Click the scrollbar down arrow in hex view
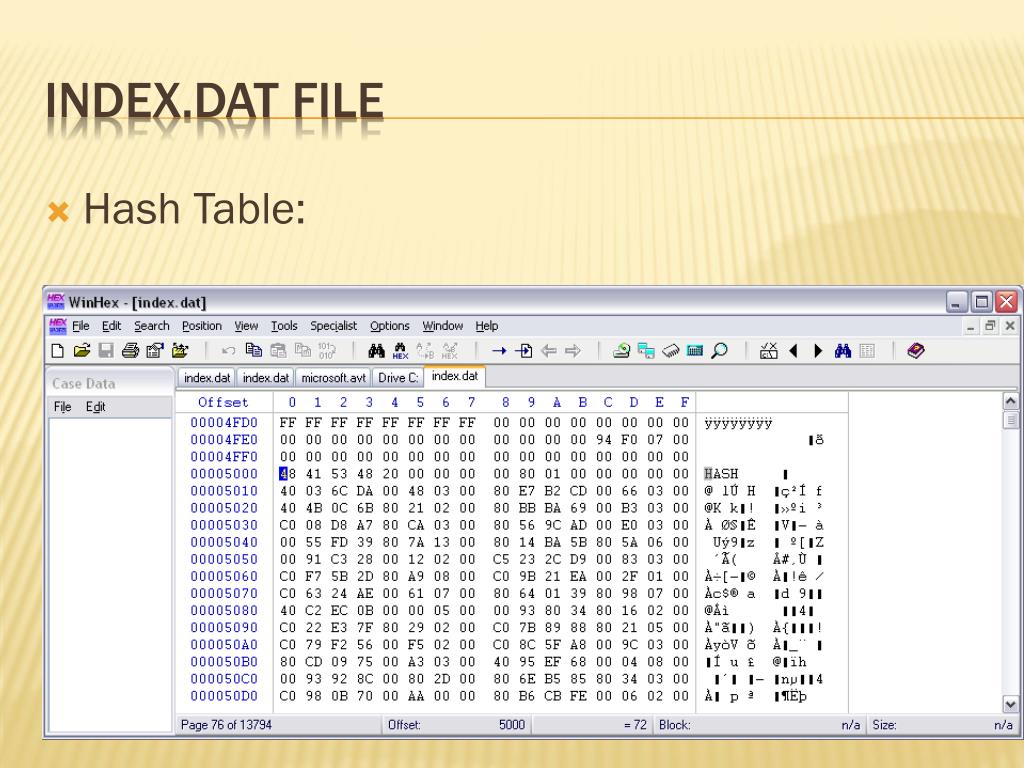This screenshot has height=768, width=1024. click(x=1010, y=704)
